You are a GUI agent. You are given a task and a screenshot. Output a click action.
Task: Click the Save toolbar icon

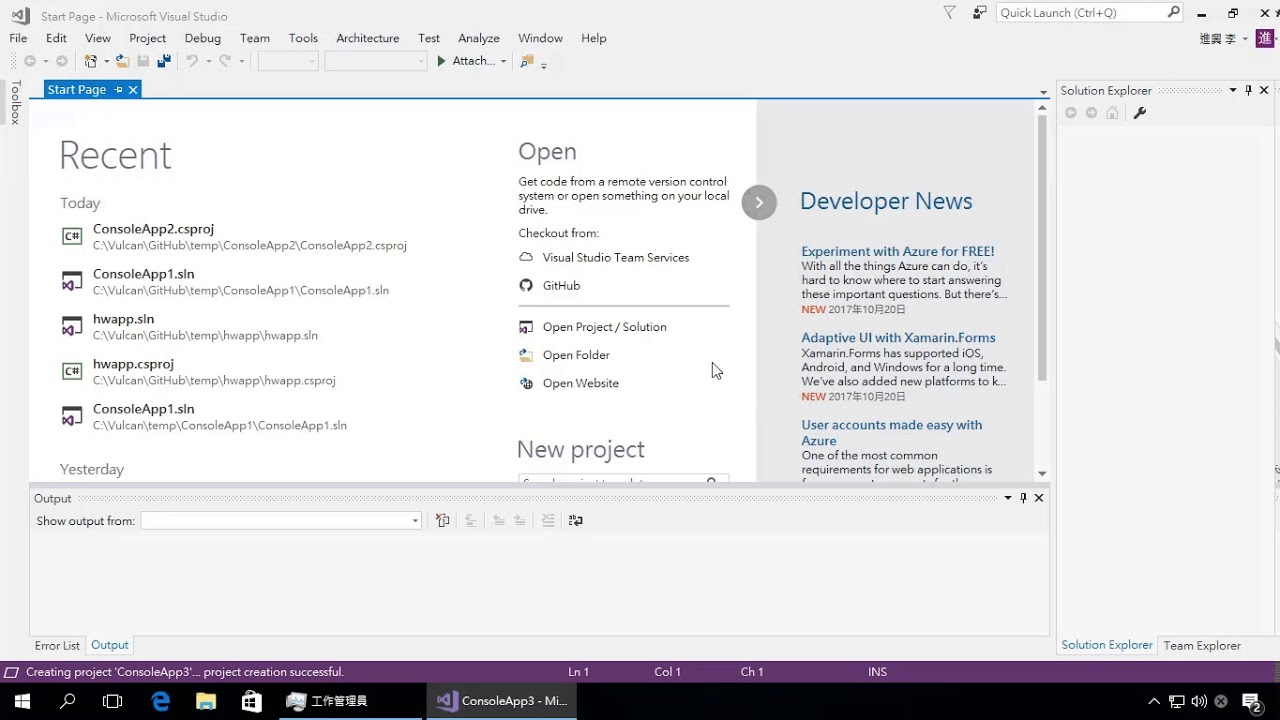(143, 61)
